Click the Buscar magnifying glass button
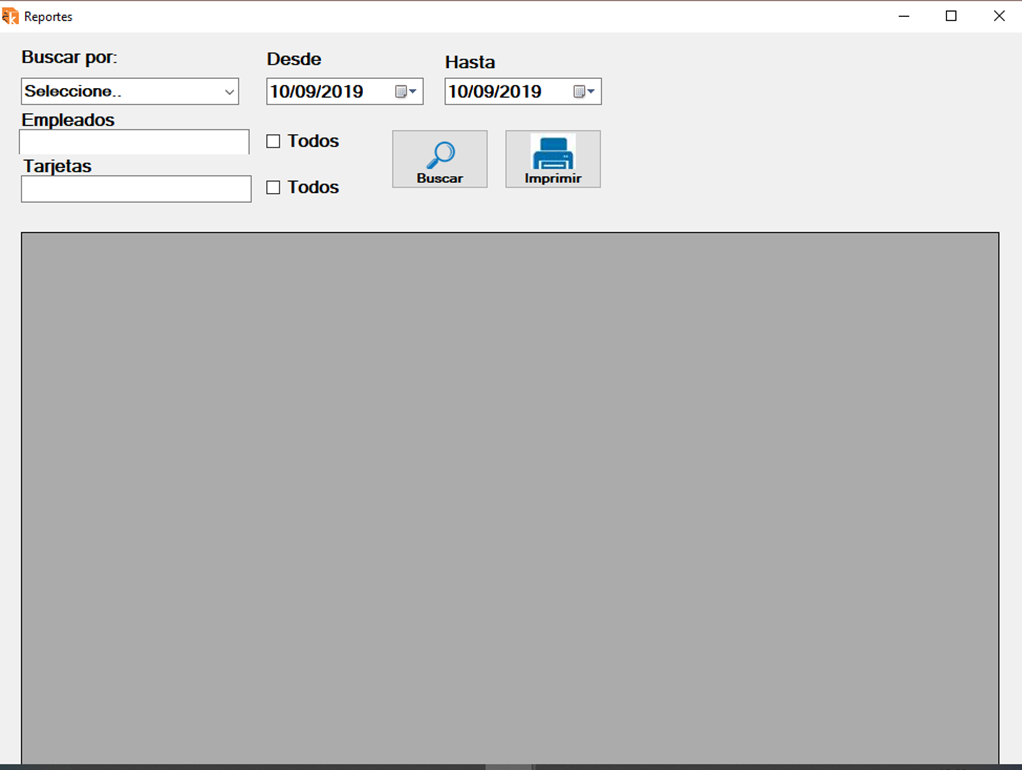Viewport: 1022px width, 770px height. [439, 159]
